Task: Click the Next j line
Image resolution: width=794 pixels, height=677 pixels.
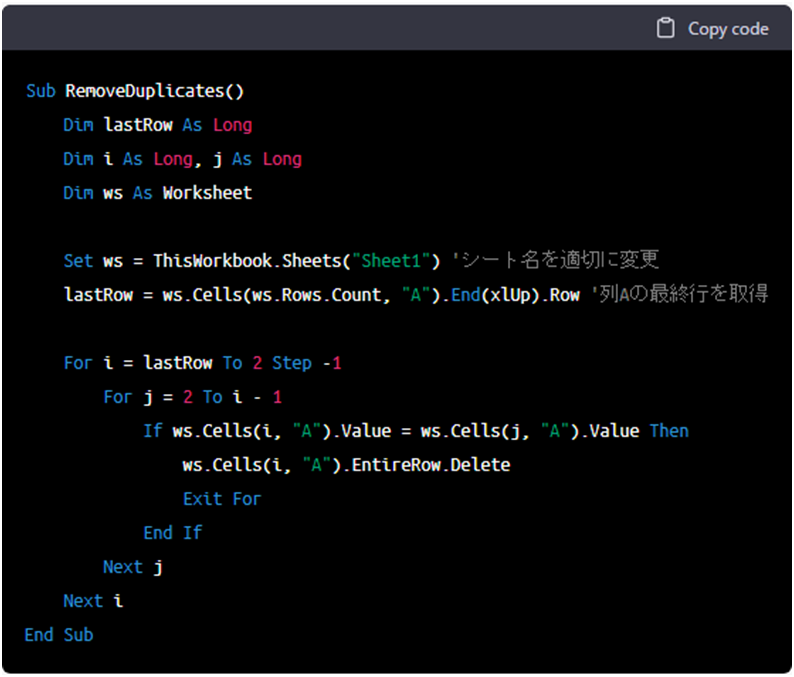Action: [x=132, y=567]
